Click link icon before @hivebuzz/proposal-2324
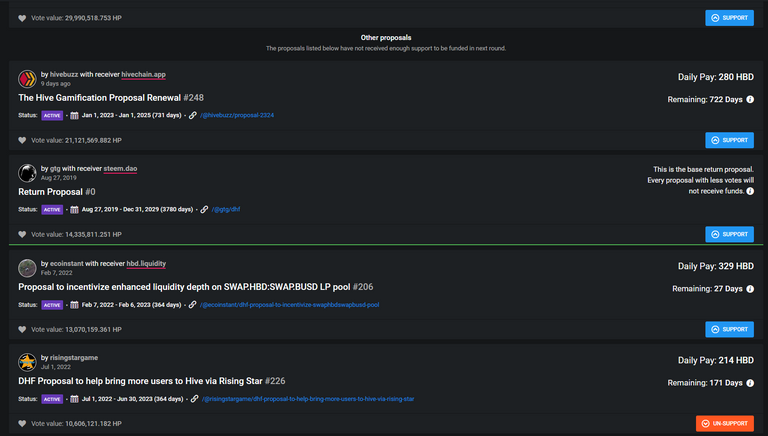The image size is (768, 436). tap(192, 115)
